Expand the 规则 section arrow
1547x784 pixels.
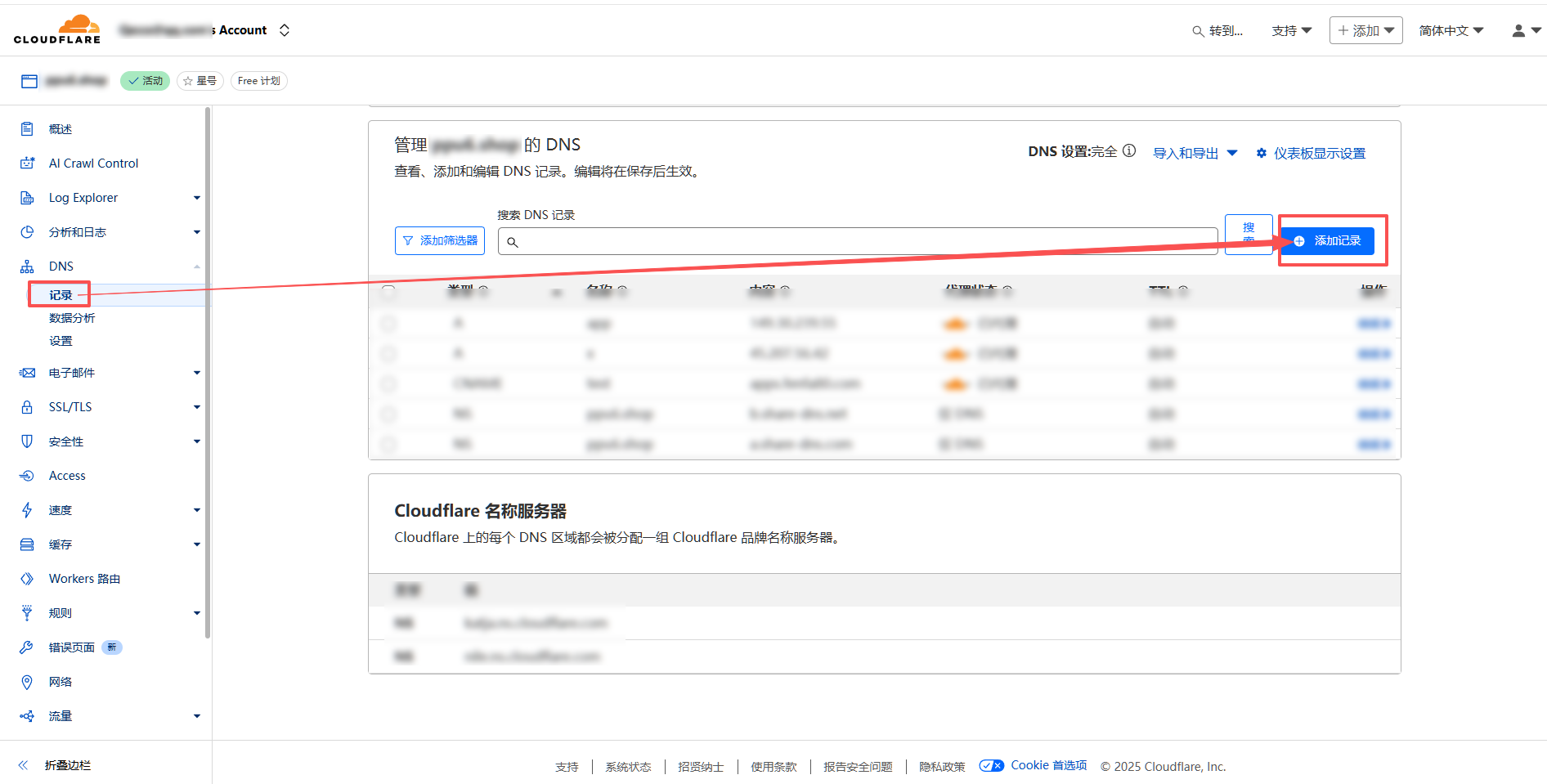click(197, 613)
